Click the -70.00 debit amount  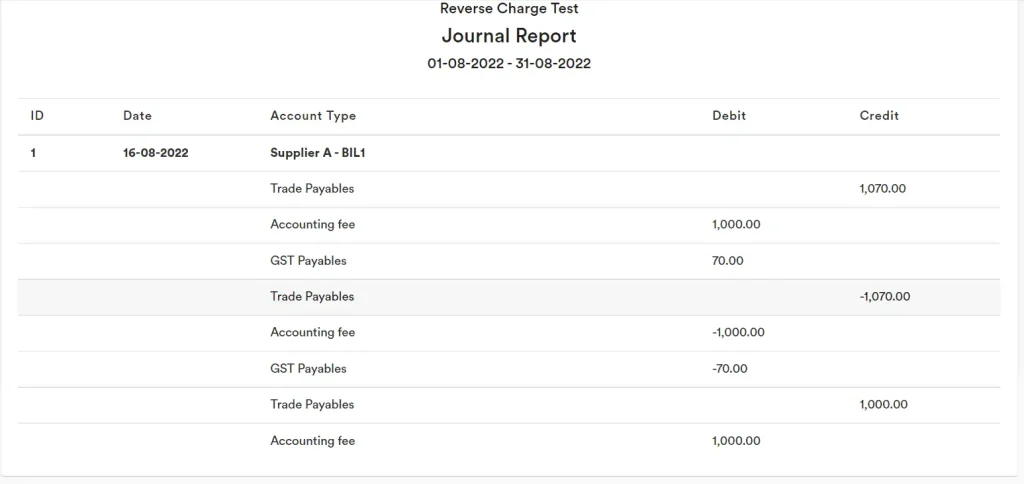click(730, 369)
